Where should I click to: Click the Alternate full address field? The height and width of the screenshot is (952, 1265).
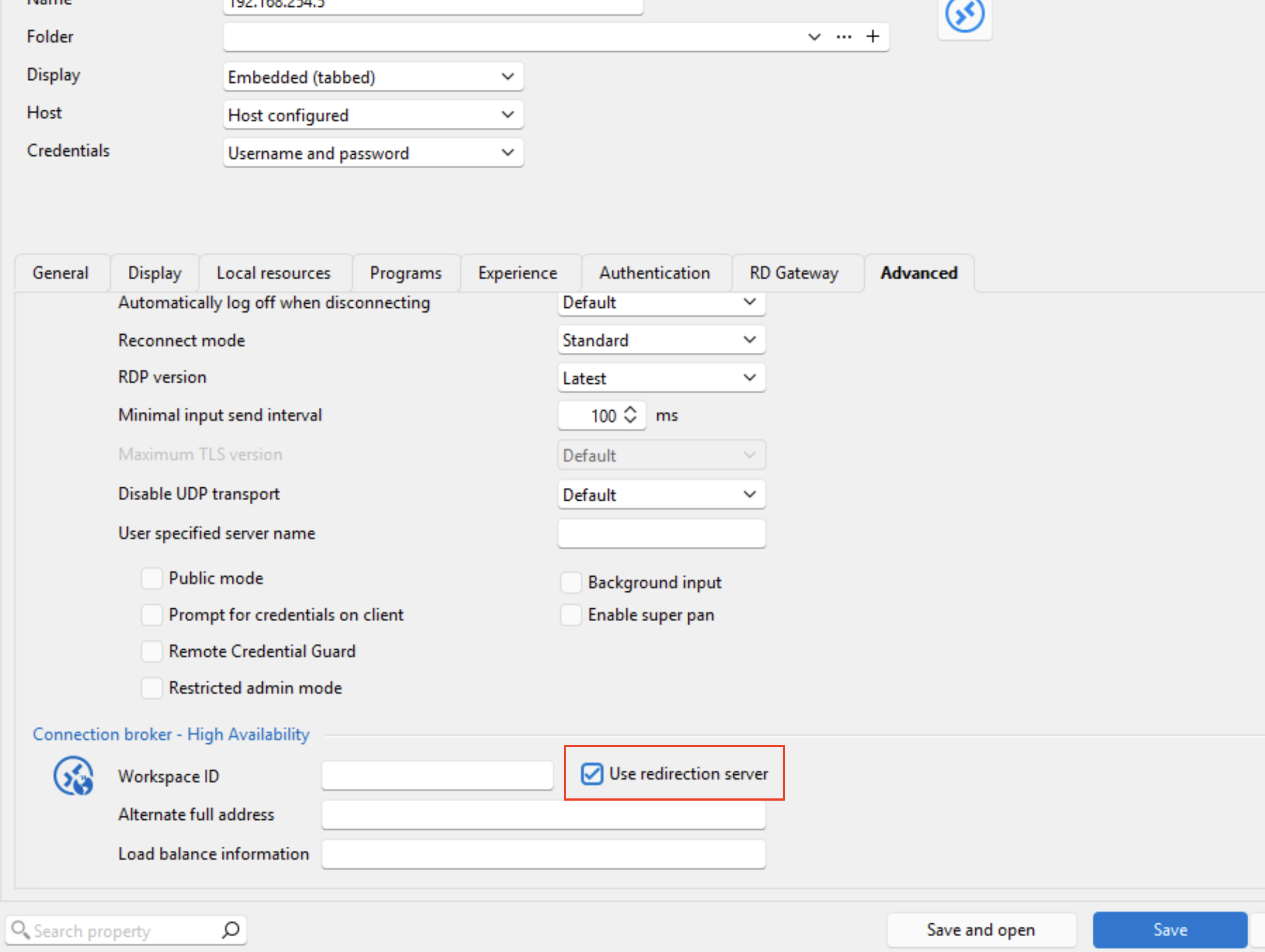click(543, 815)
